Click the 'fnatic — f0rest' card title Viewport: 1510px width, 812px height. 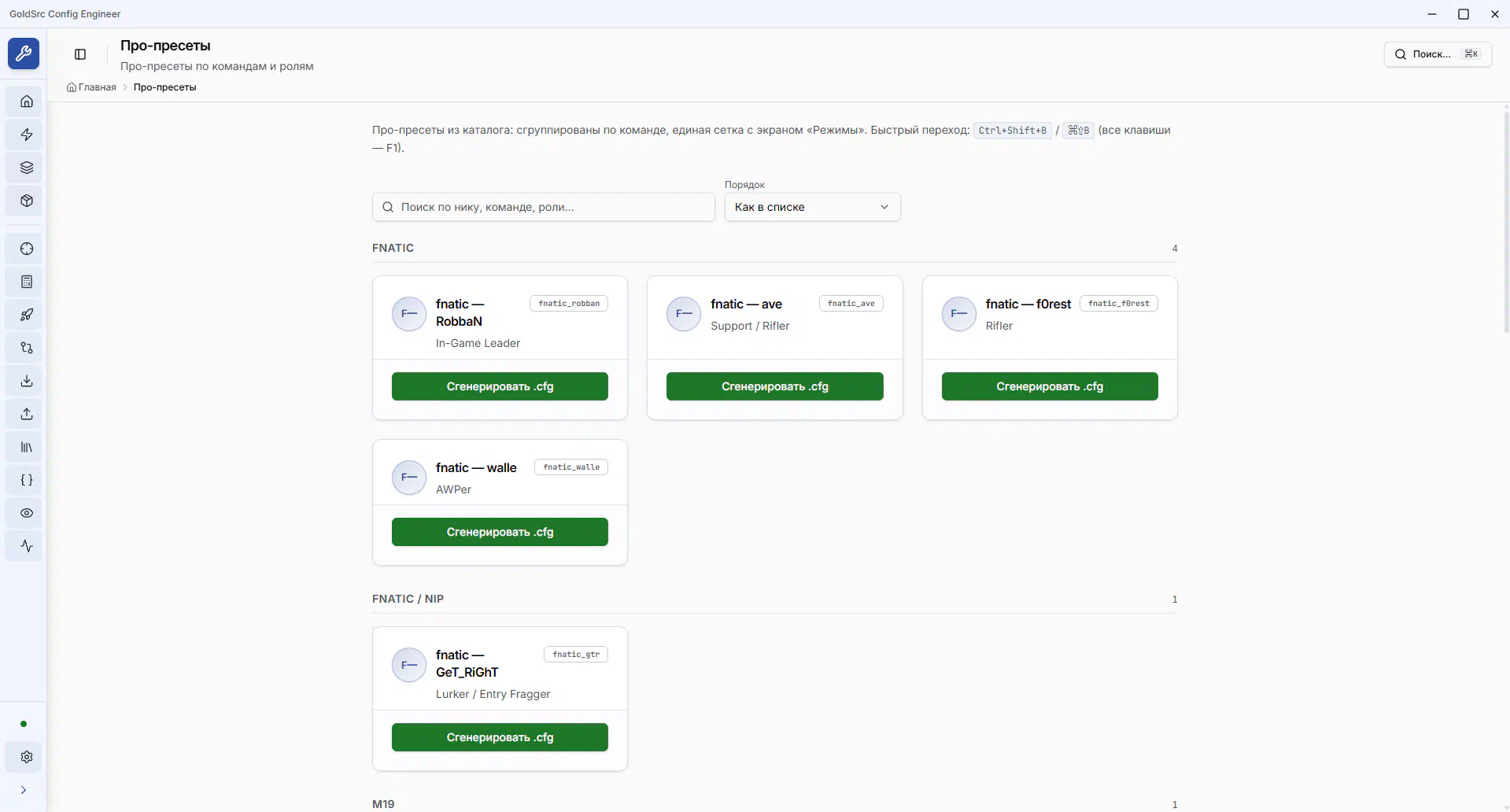point(1028,304)
